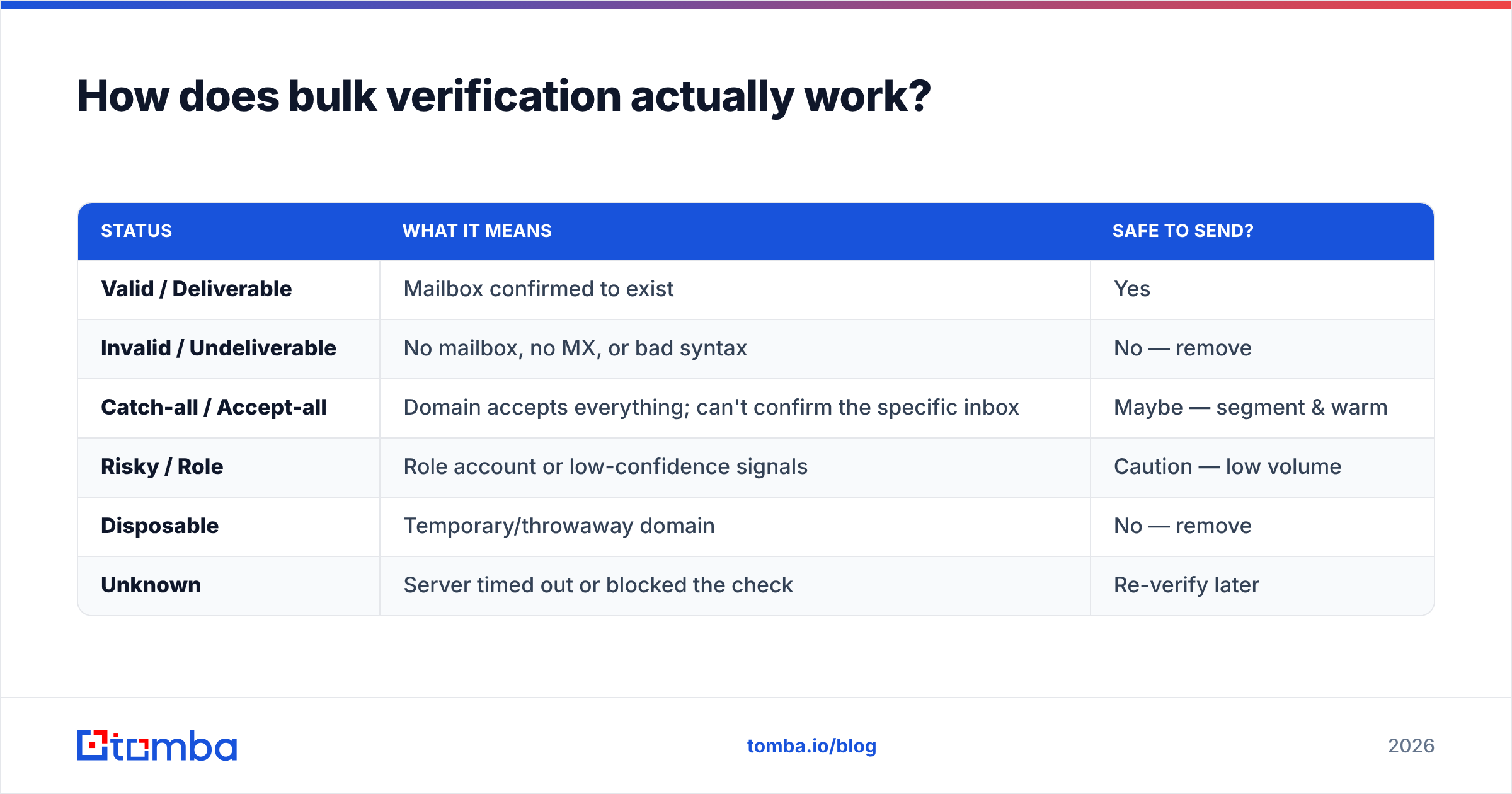Screen dimensions: 1512x794
Task: Click 'Maybe — segment & warm' cell
Action: click(x=1262, y=408)
